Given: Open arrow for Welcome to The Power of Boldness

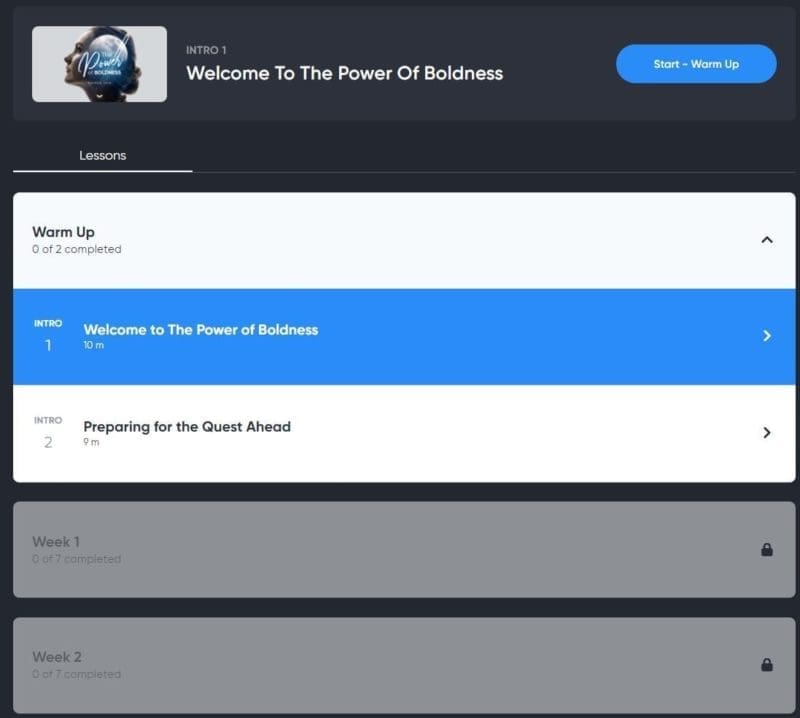Looking at the screenshot, I should pos(766,336).
